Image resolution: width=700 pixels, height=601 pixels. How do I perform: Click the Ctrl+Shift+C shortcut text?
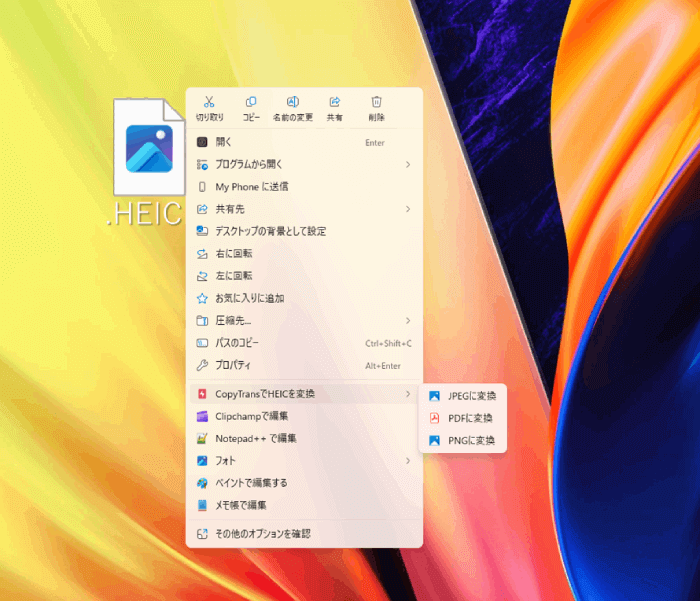click(388, 343)
